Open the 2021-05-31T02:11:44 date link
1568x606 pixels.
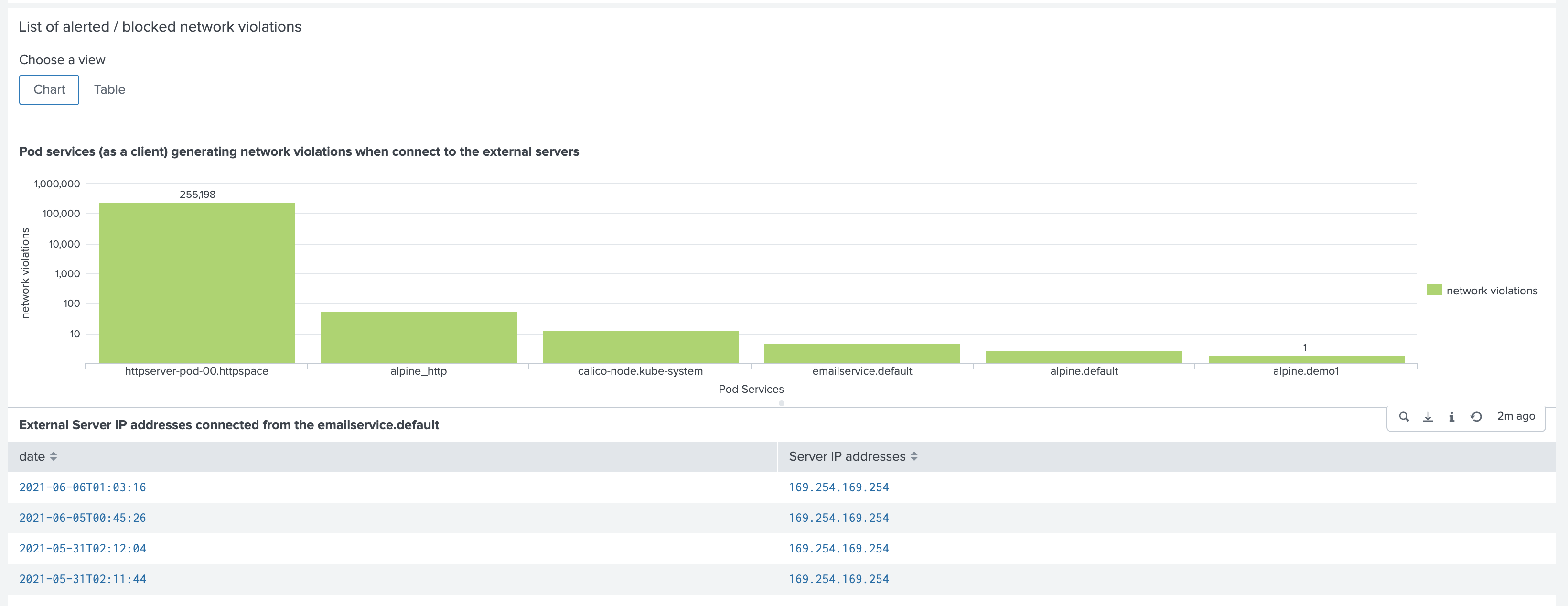pyautogui.click(x=83, y=579)
